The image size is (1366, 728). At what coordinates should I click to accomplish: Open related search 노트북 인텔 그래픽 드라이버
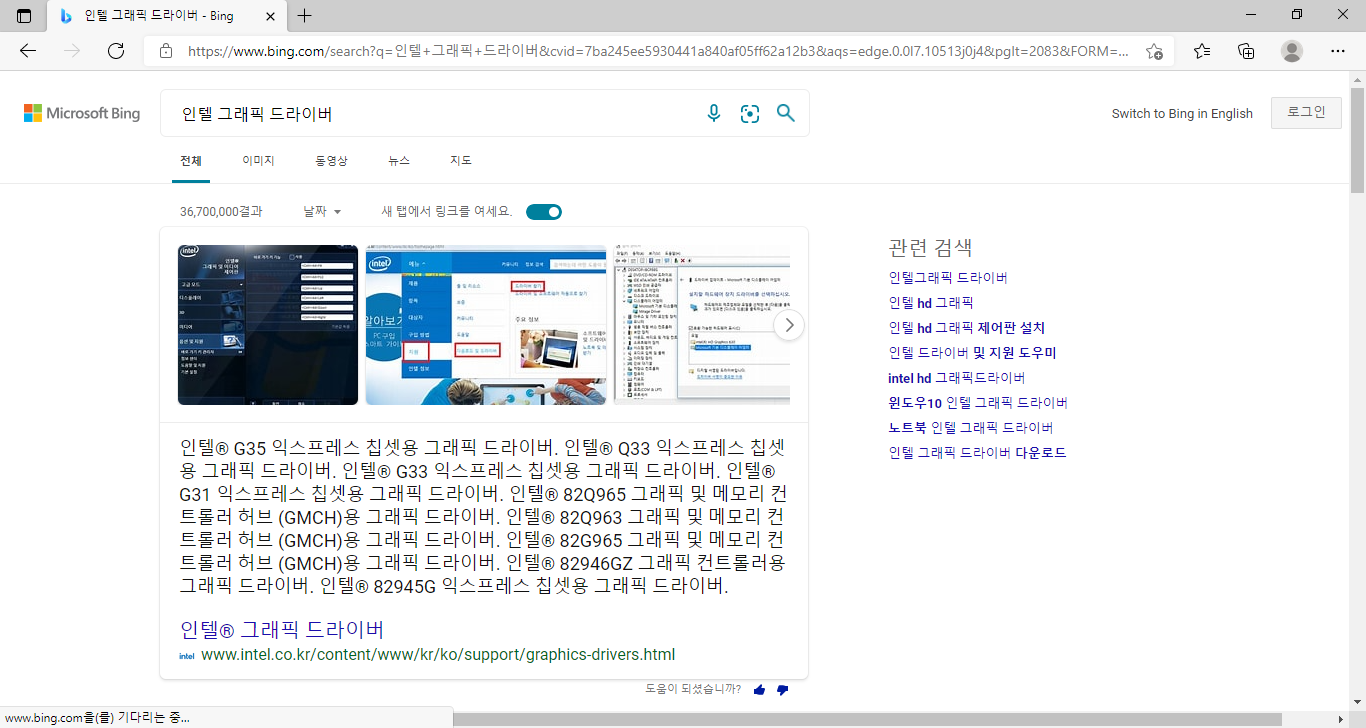tap(971, 428)
